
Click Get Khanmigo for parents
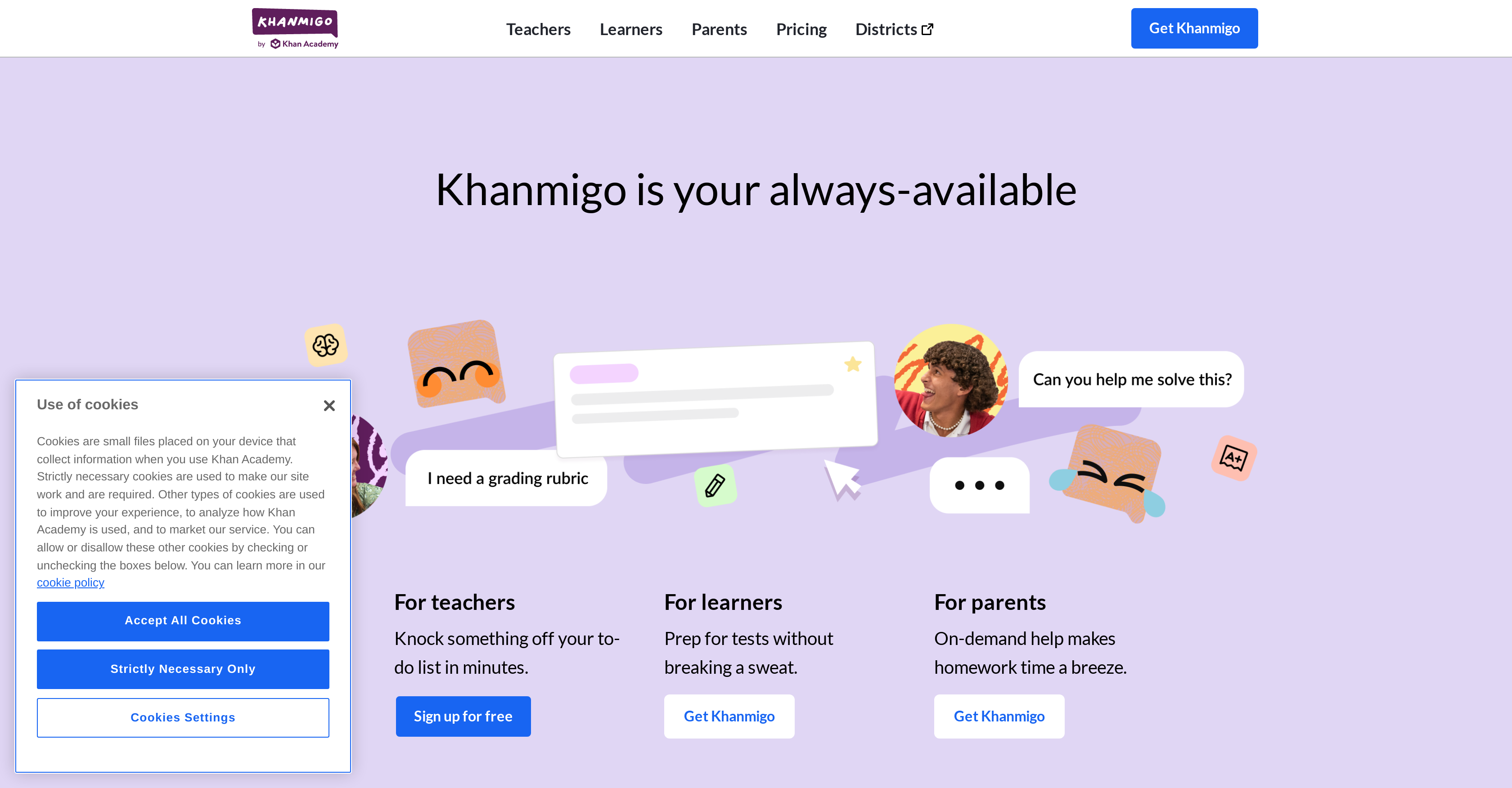pos(999,716)
